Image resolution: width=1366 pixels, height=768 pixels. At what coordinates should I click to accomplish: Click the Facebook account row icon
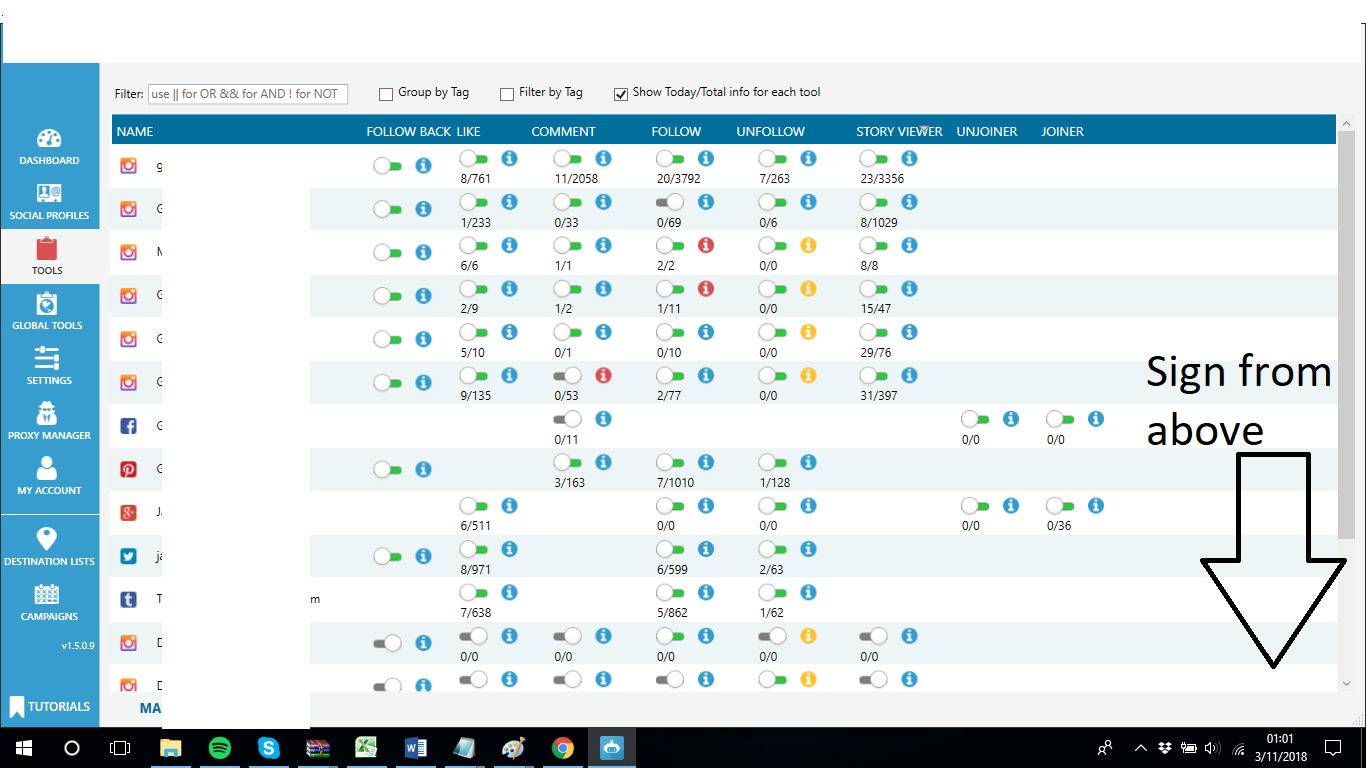pos(128,426)
